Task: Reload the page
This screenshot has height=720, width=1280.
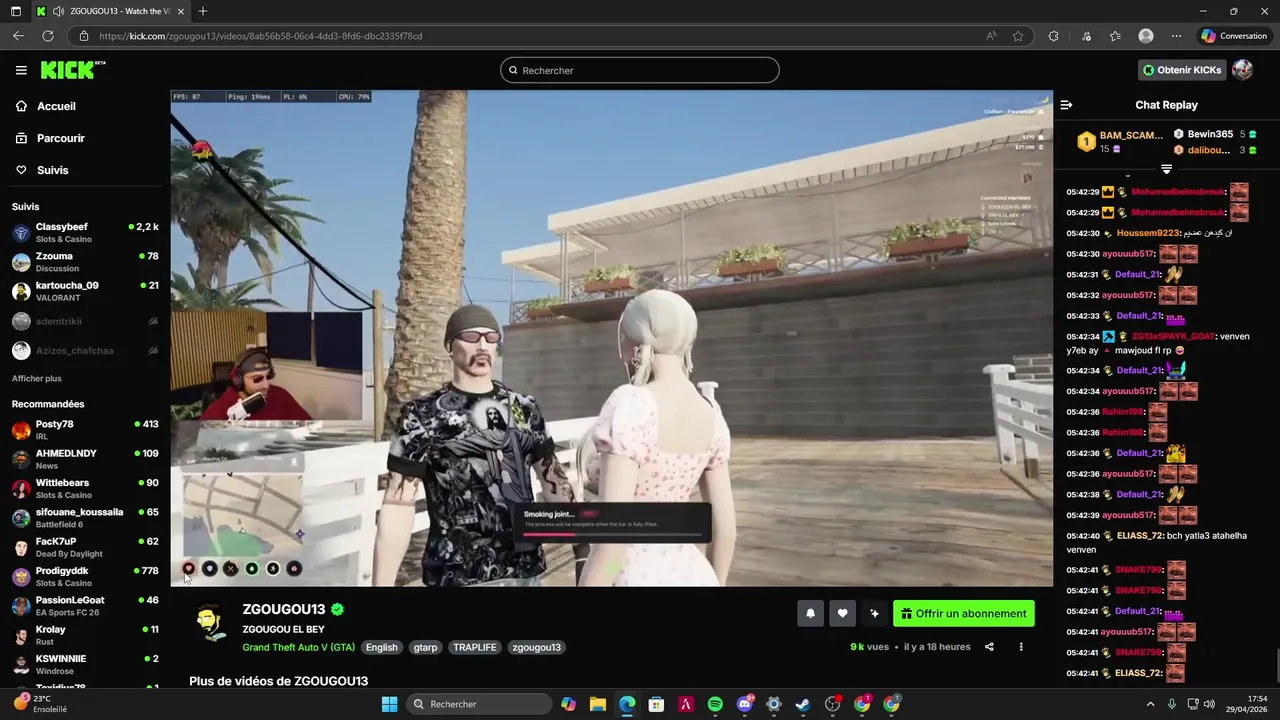Action: [x=47, y=36]
